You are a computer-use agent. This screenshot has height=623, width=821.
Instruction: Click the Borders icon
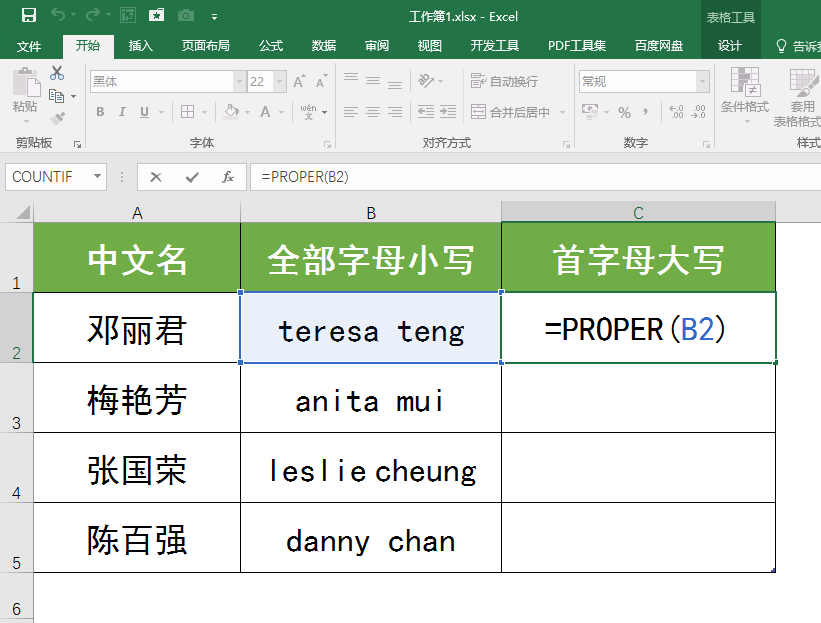click(187, 112)
